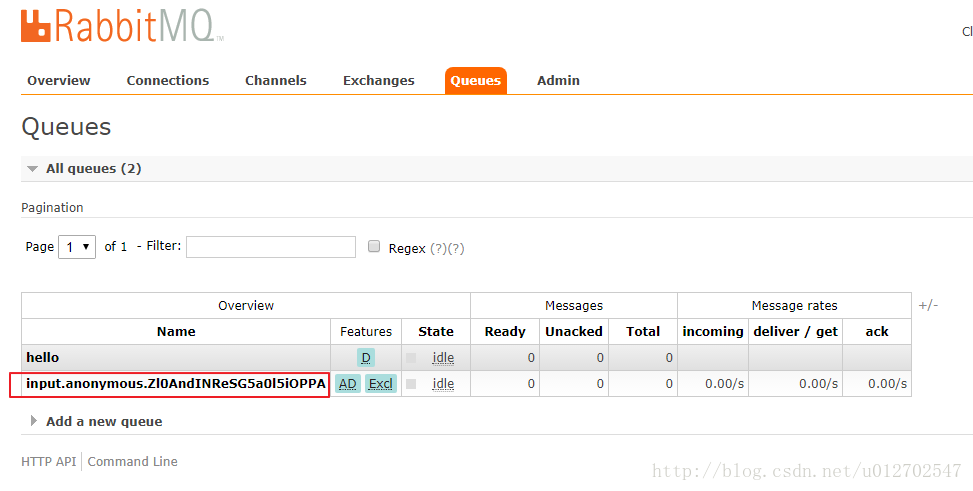Click the D feature badge for hello
The image size is (973, 491).
pos(366,358)
